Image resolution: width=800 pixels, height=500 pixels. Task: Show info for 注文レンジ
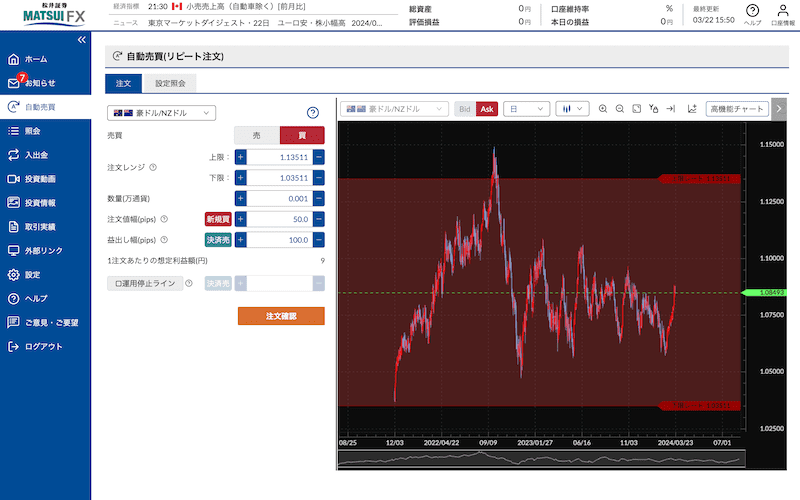coord(153,167)
